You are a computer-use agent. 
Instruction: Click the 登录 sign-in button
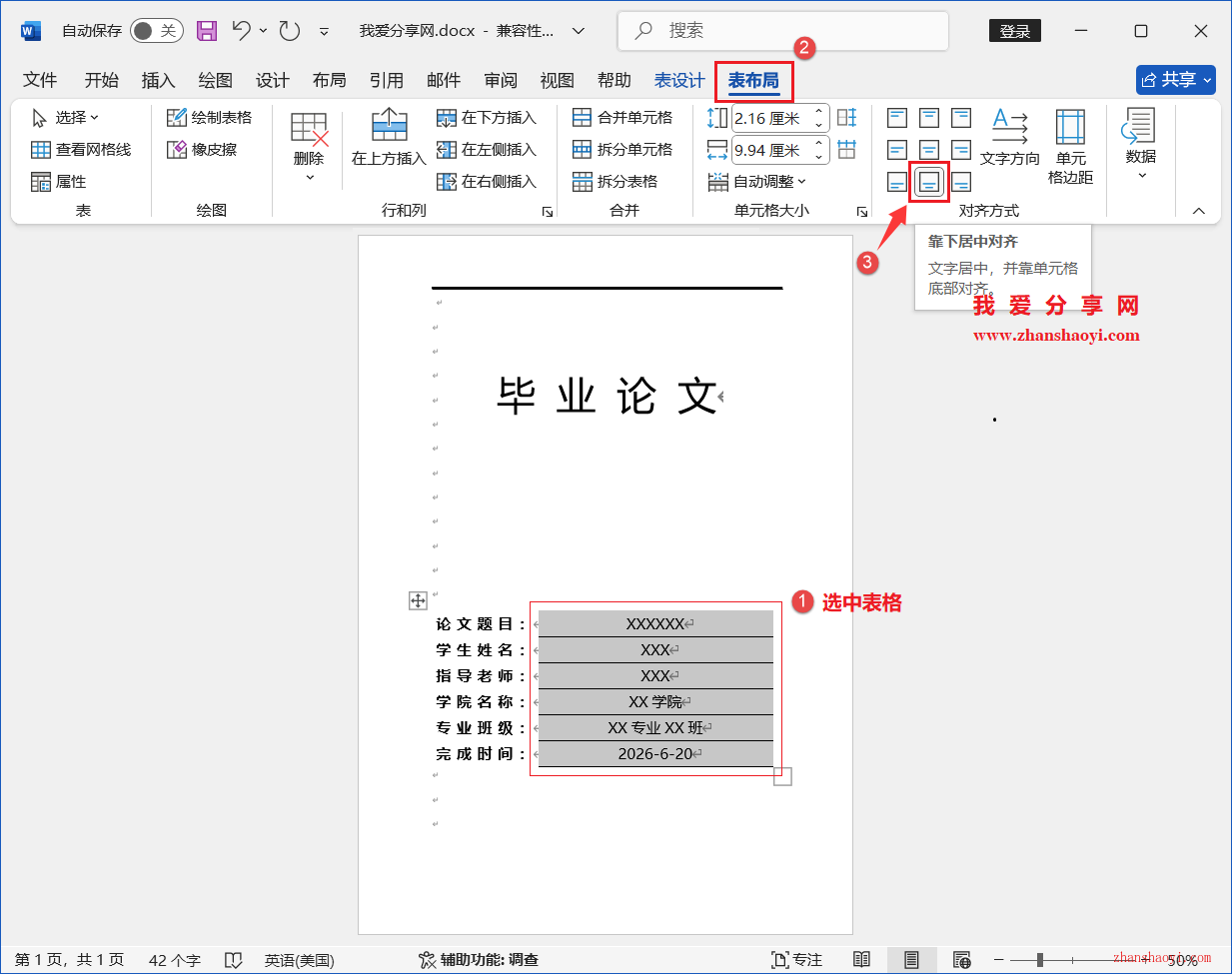click(1015, 31)
